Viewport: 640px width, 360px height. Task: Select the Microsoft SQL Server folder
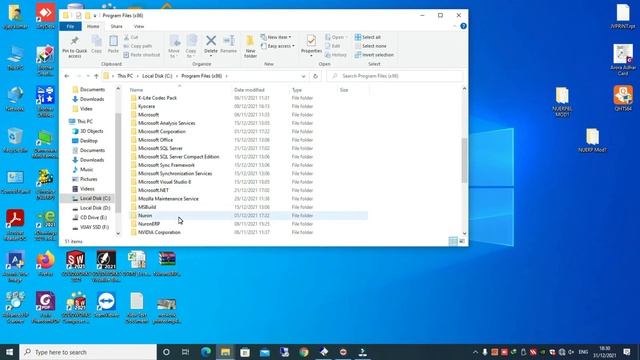coord(160,148)
